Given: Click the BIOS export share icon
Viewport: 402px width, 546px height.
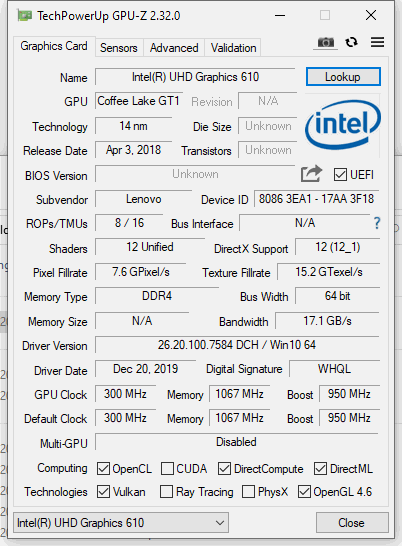Looking at the screenshot, I should [311, 173].
